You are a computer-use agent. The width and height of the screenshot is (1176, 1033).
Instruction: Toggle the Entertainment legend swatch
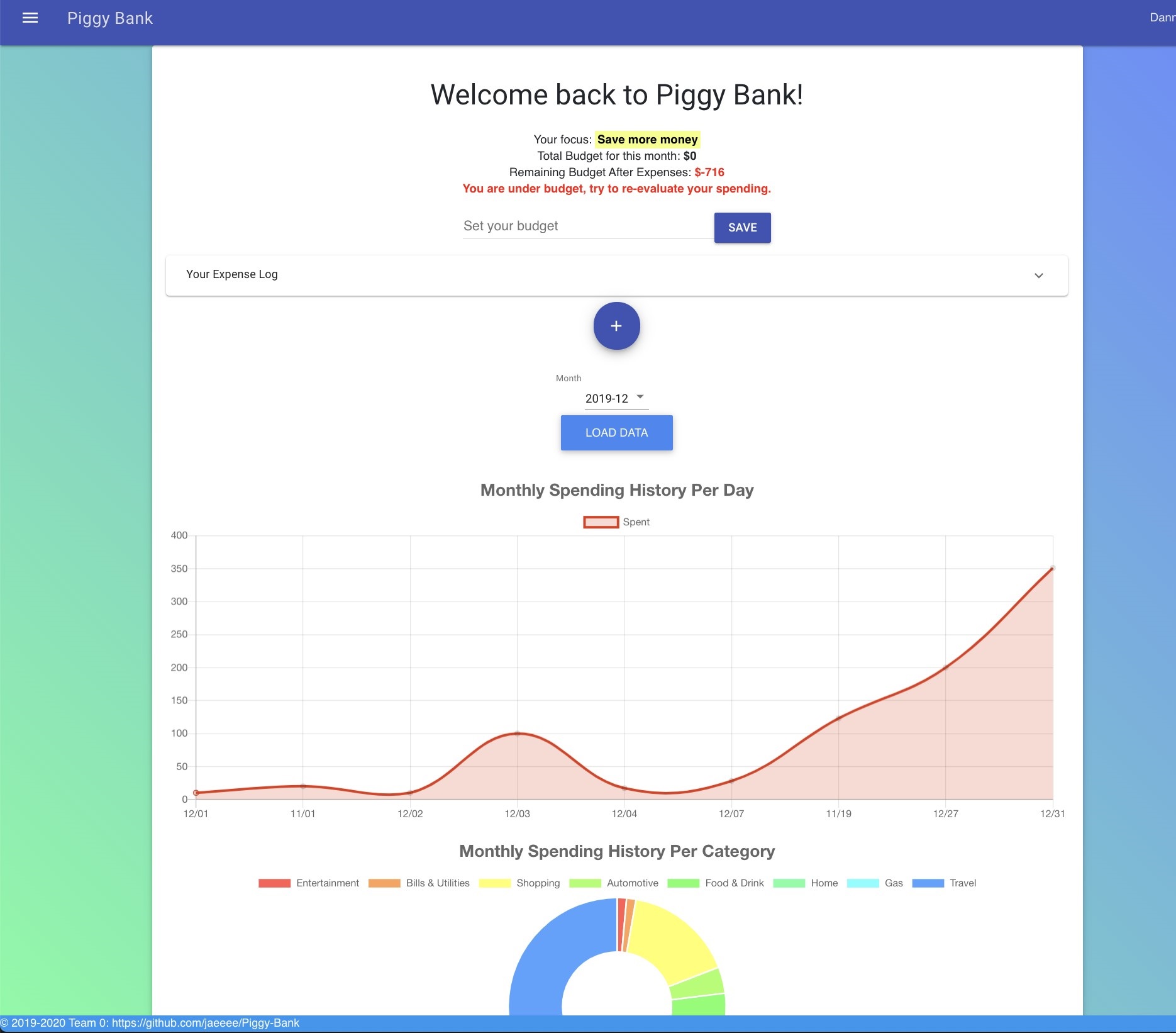point(275,883)
